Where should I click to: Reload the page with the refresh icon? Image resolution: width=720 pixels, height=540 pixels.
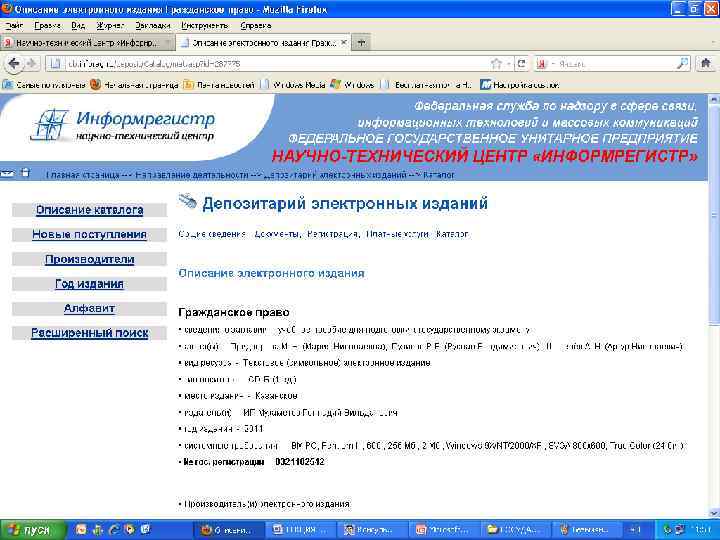[x=521, y=63]
